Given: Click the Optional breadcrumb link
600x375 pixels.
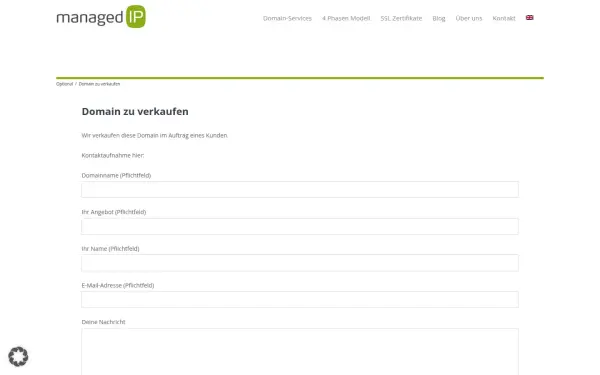Looking at the screenshot, I should pos(64,84).
